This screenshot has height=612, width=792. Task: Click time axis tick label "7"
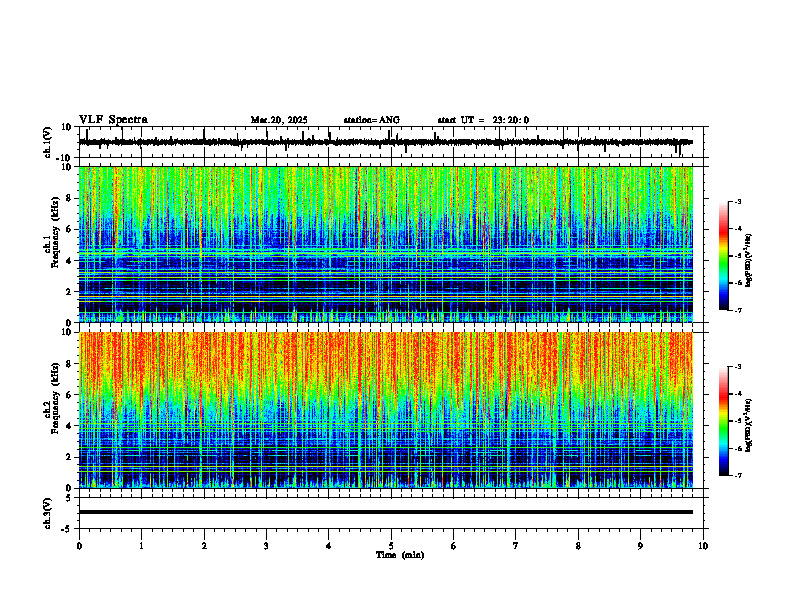[x=516, y=546]
